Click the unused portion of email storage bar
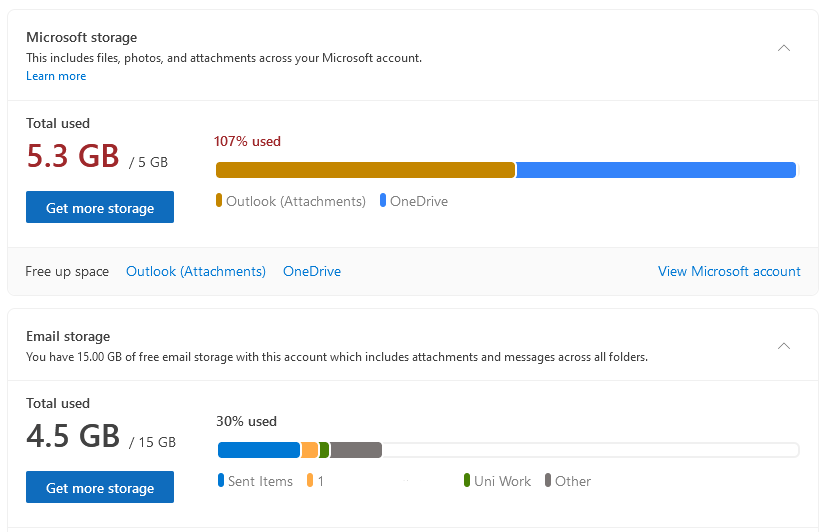 point(590,450)
